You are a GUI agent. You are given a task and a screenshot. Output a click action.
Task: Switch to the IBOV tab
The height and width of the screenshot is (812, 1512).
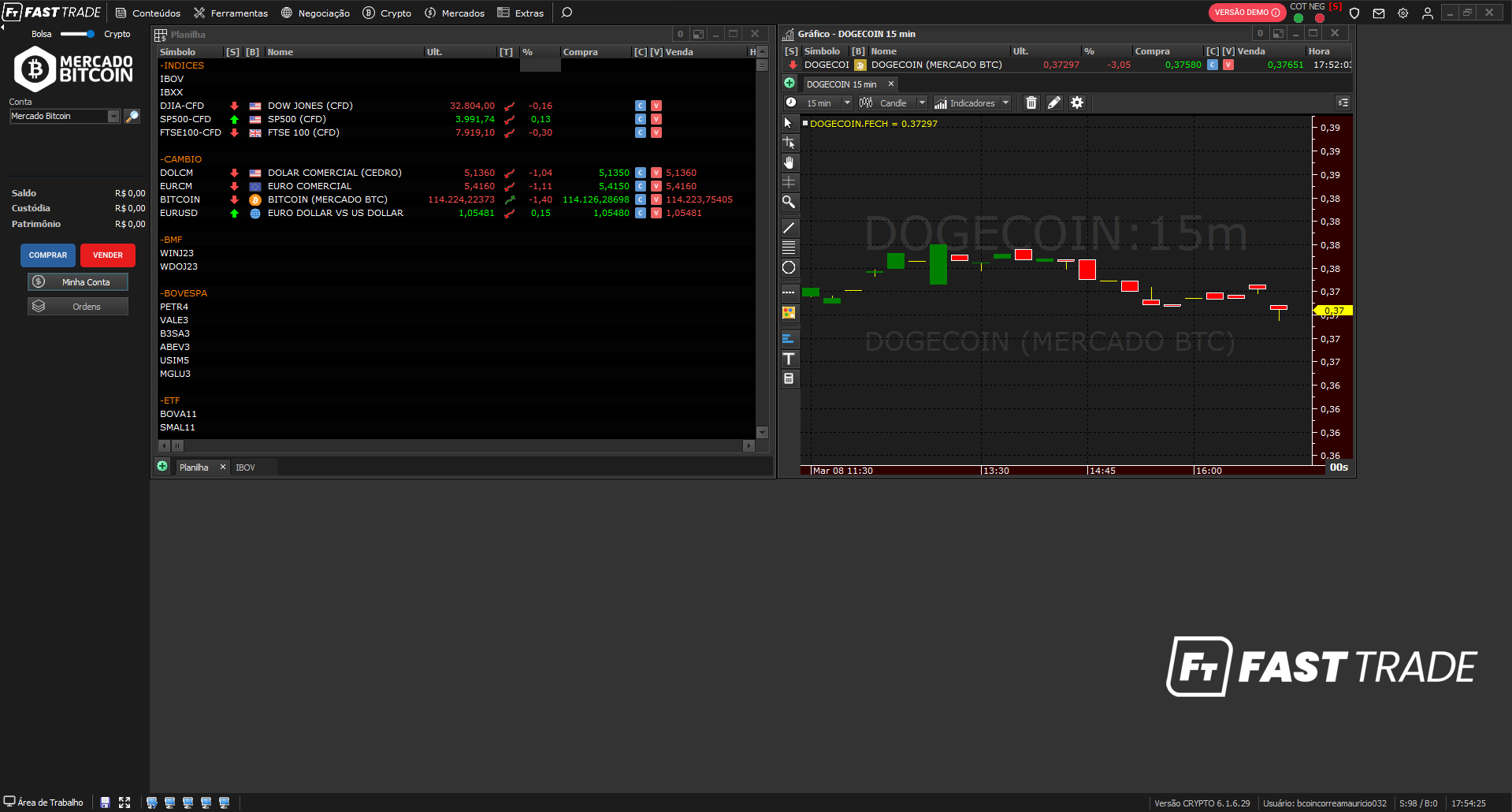point(246,467)
